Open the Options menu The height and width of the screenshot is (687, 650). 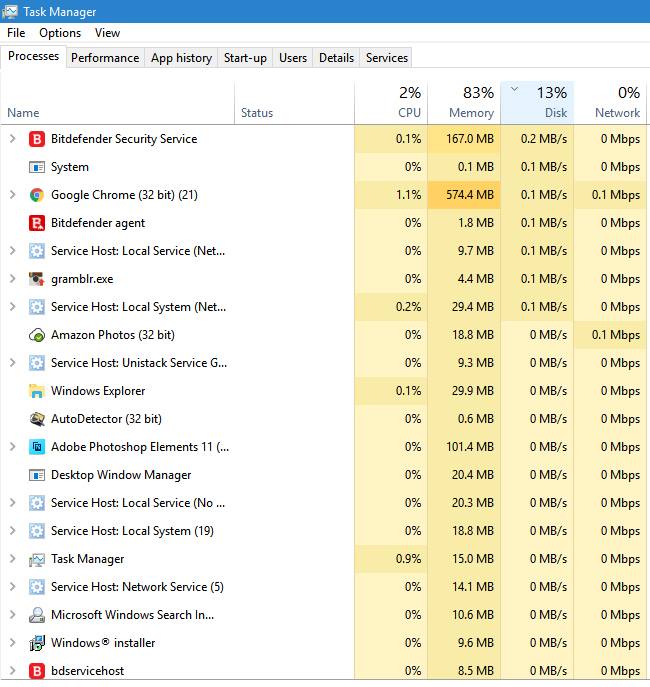click(x=60, y=33)
